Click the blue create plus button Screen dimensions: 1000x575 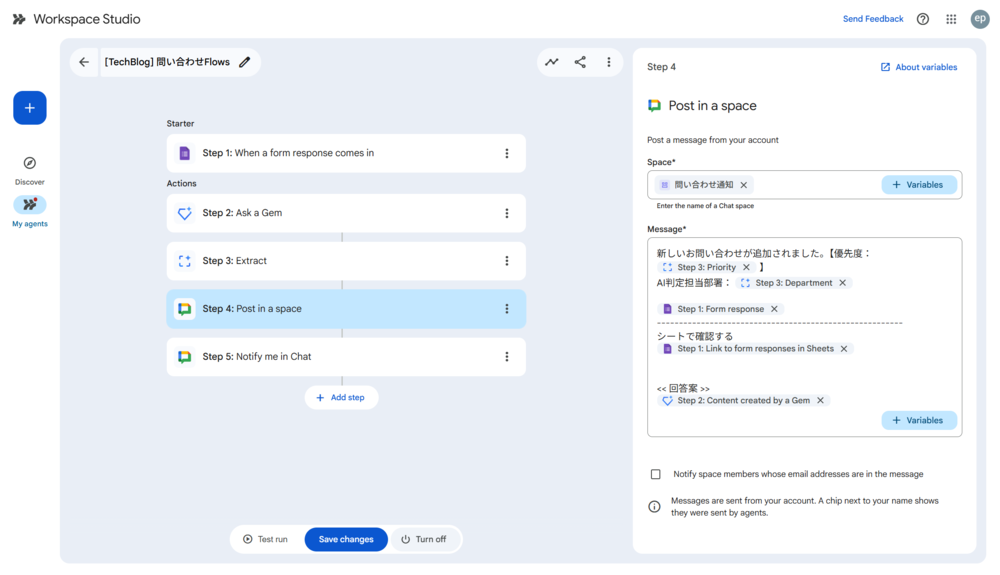click(x=29, y=108)
